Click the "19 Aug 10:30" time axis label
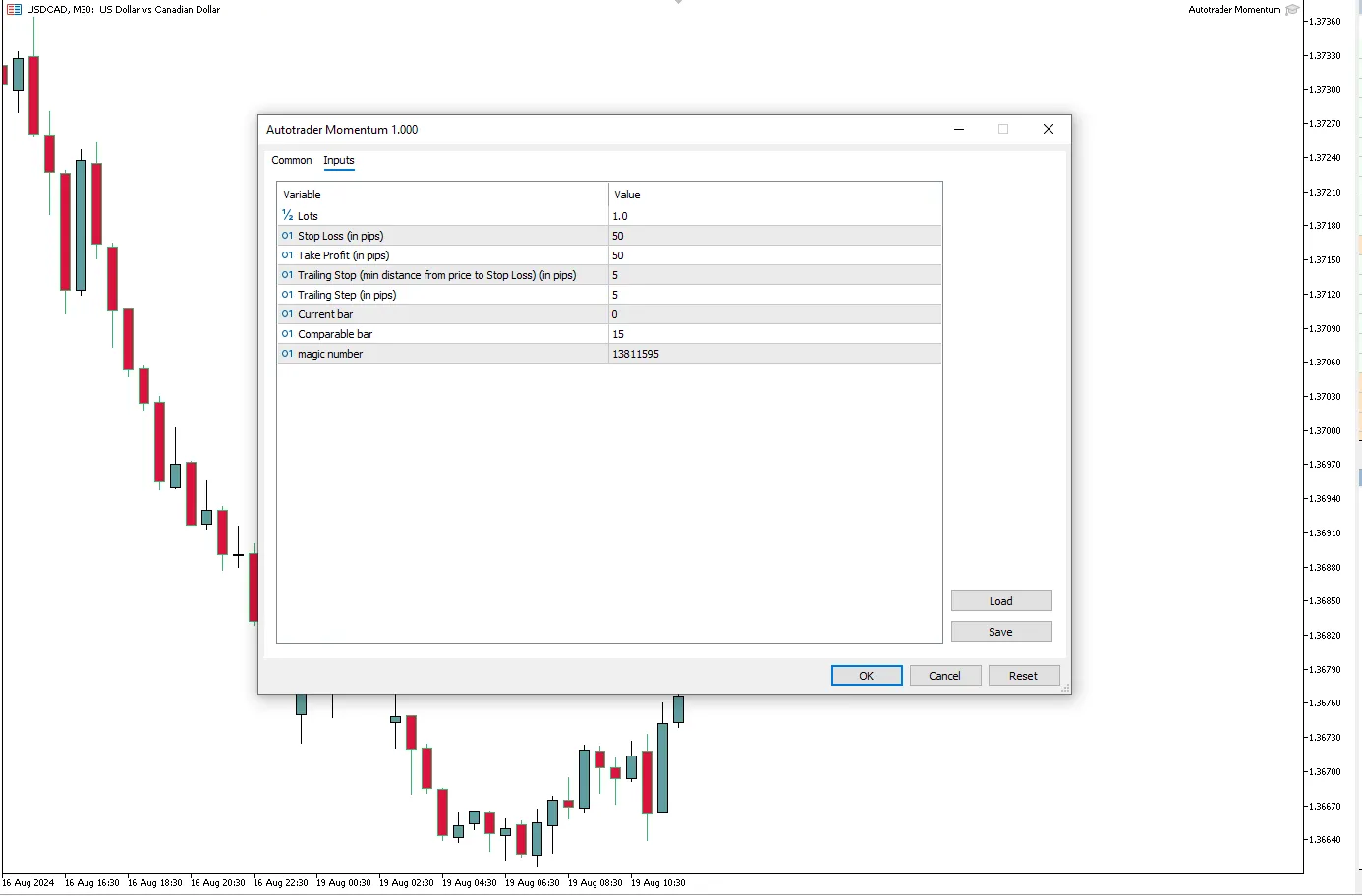 pos(658,883)
